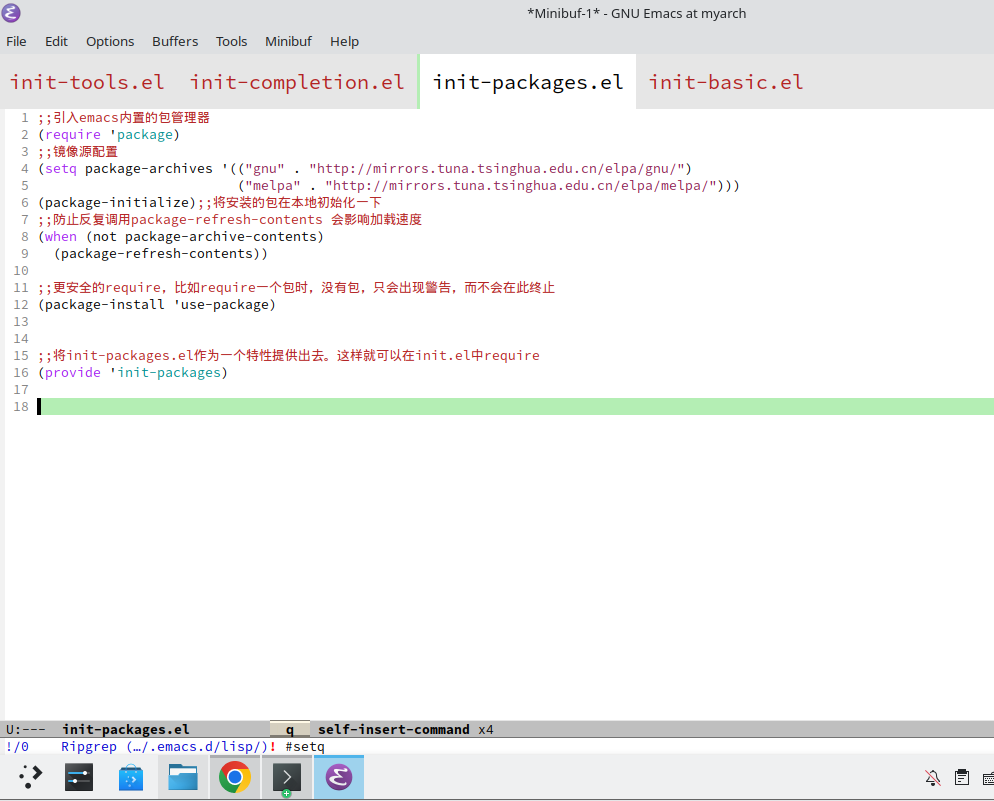Open the Minibuf menu
The image size is (994, 801).
point(288,41)
